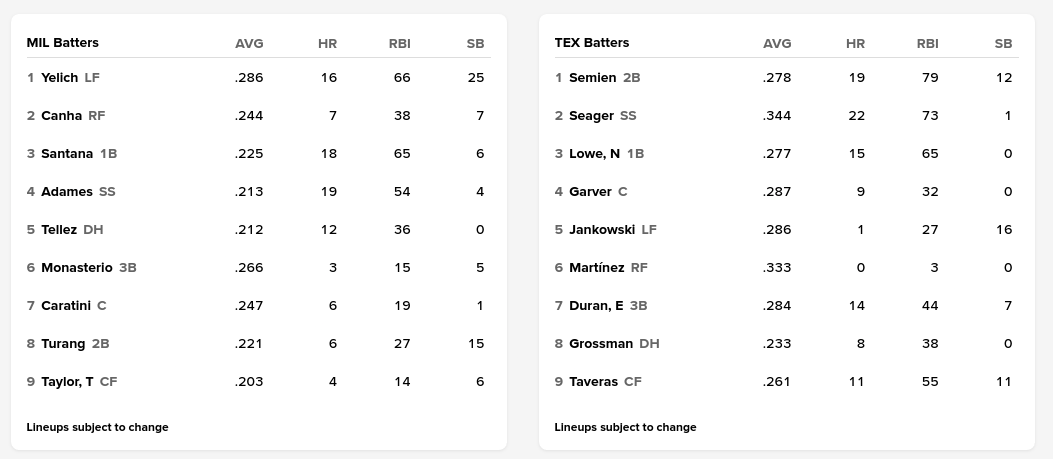Click Tellez in the MIL lineup
This screenshot has height=459, width=1053.
click(59, 229)
